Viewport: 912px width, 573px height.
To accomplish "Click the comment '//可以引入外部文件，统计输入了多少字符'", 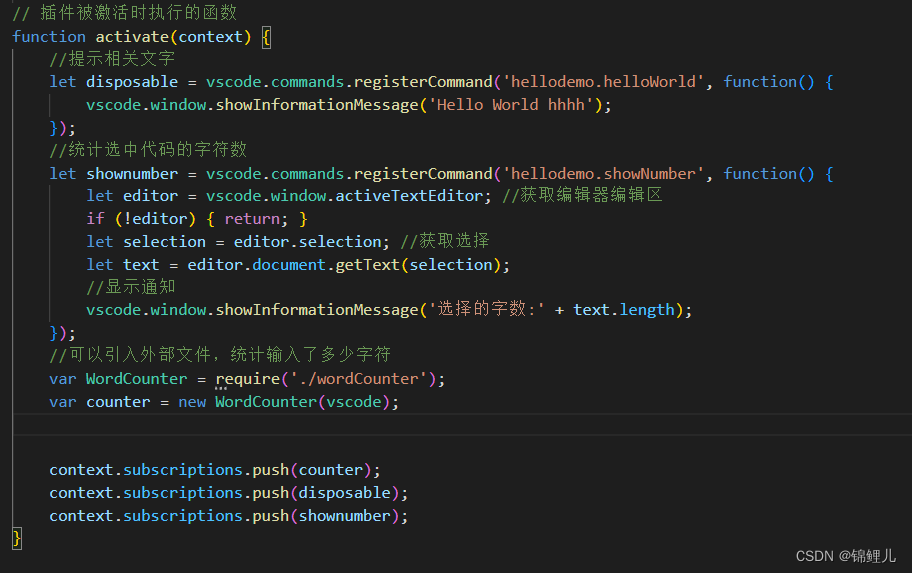I will [x=220, y=355].
